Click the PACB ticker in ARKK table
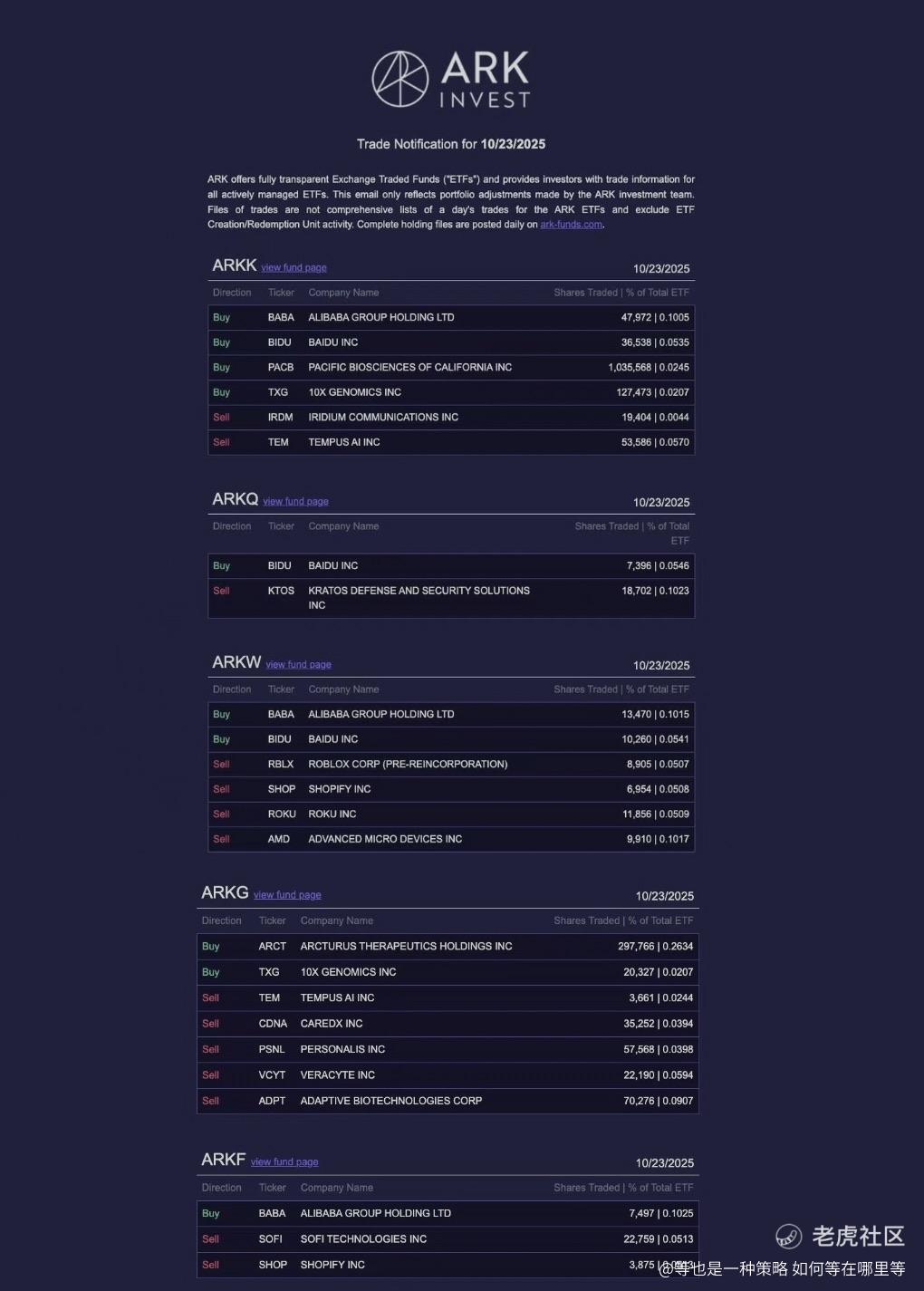The image size is (924, 1291). (281, 368)
